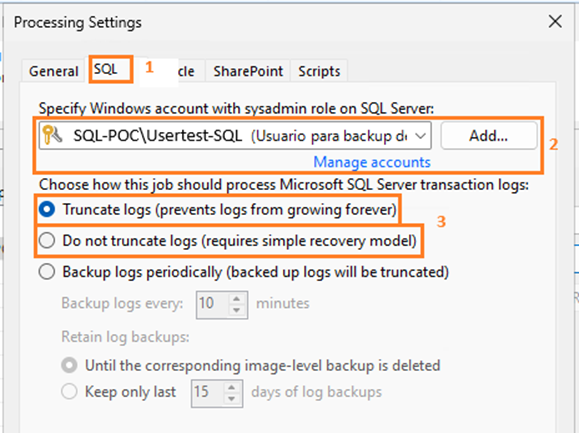Switch to the General tab
579x433 pixels.
point(54,71)
